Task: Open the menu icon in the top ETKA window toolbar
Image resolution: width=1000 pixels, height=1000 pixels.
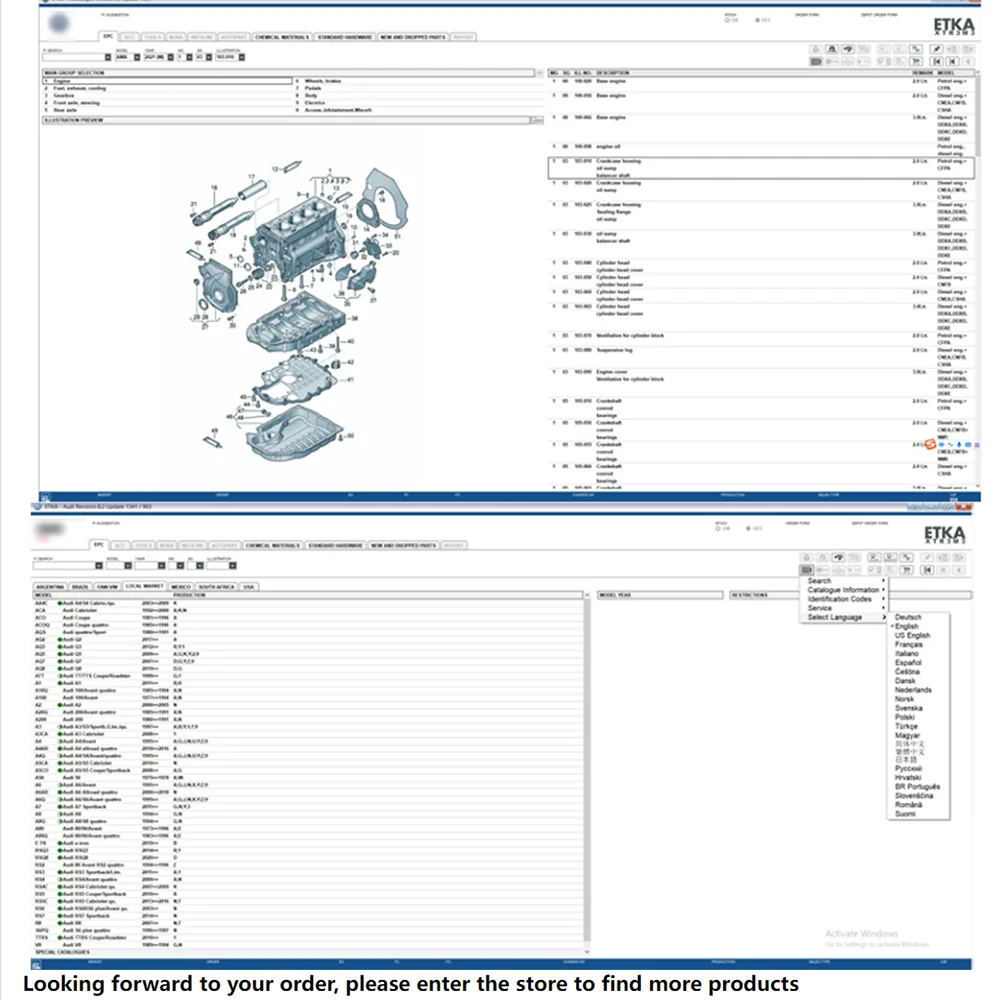Action: pos(816,61)
